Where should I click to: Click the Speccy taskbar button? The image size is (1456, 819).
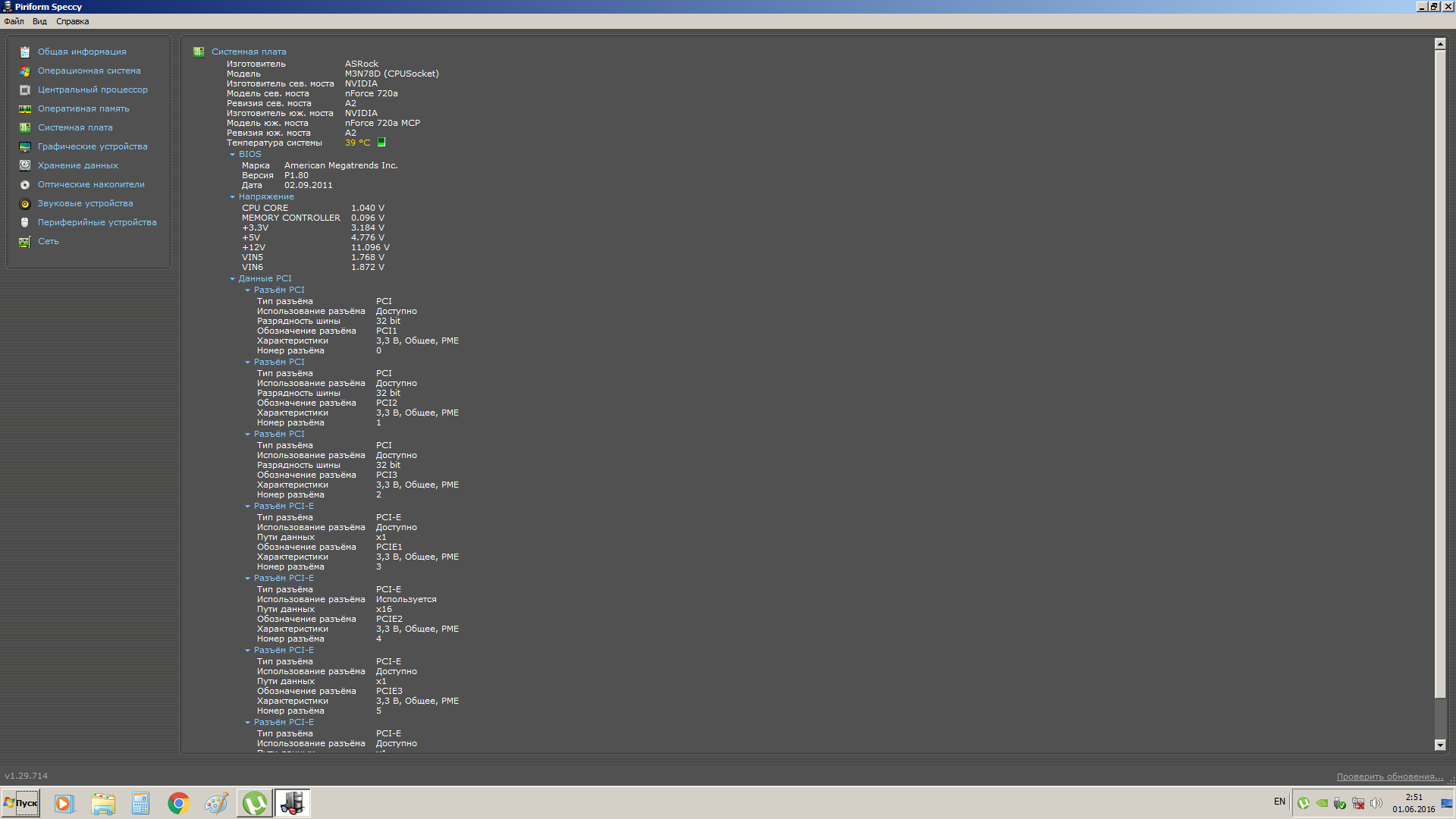pos(292,803)
